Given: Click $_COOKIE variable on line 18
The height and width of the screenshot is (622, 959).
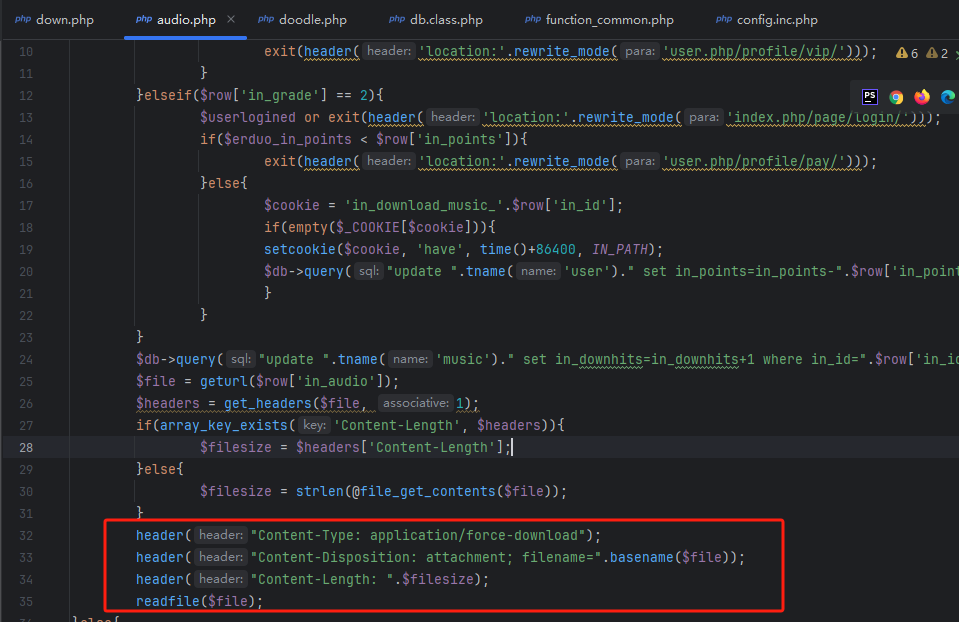Looking at the screenshot, I should pos(368,228).
